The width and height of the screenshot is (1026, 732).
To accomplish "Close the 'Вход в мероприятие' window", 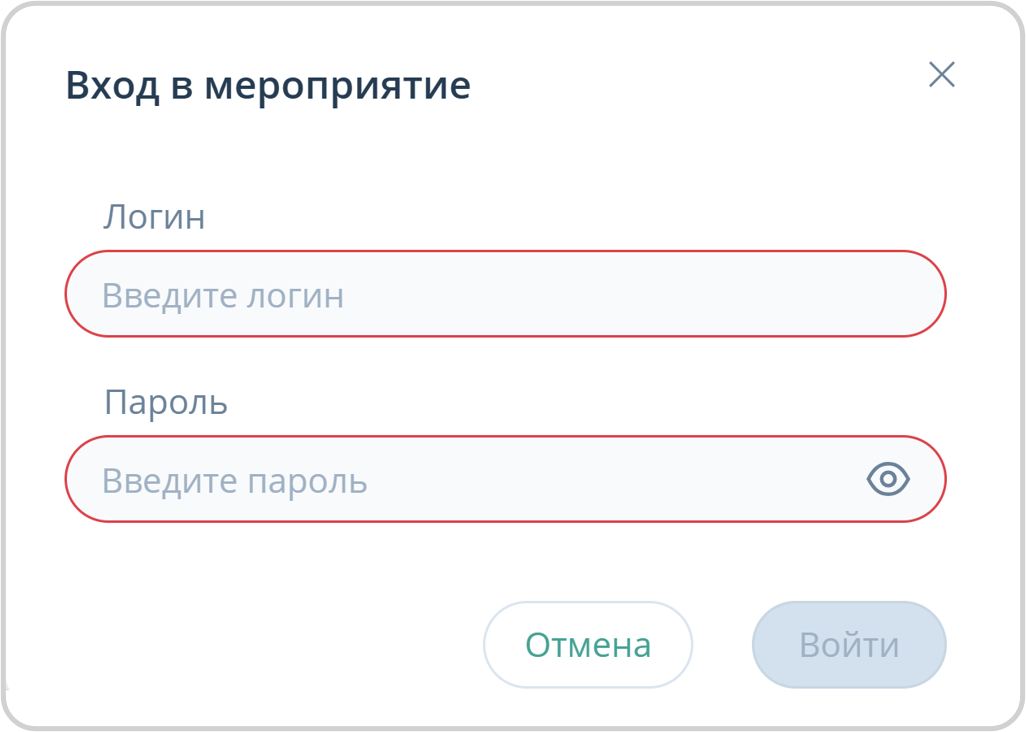I will click(x=941, y=75).
